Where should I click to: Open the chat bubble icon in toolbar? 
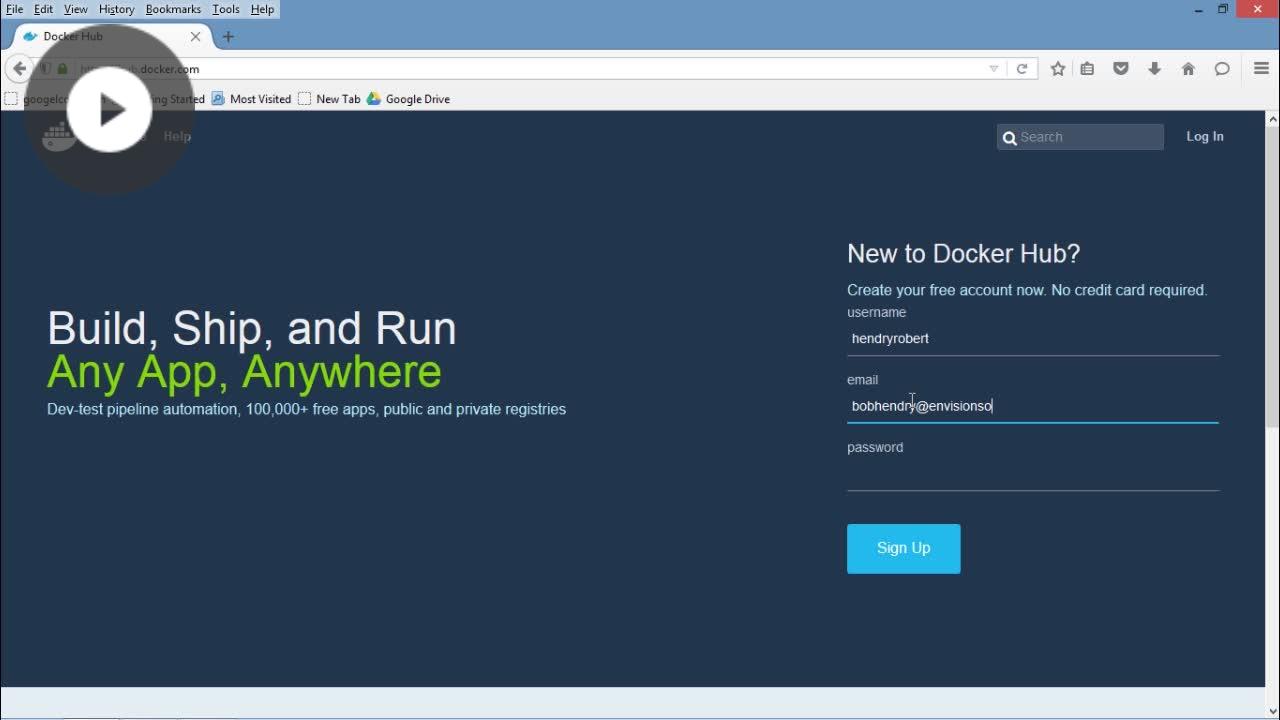coord(1222,69)
